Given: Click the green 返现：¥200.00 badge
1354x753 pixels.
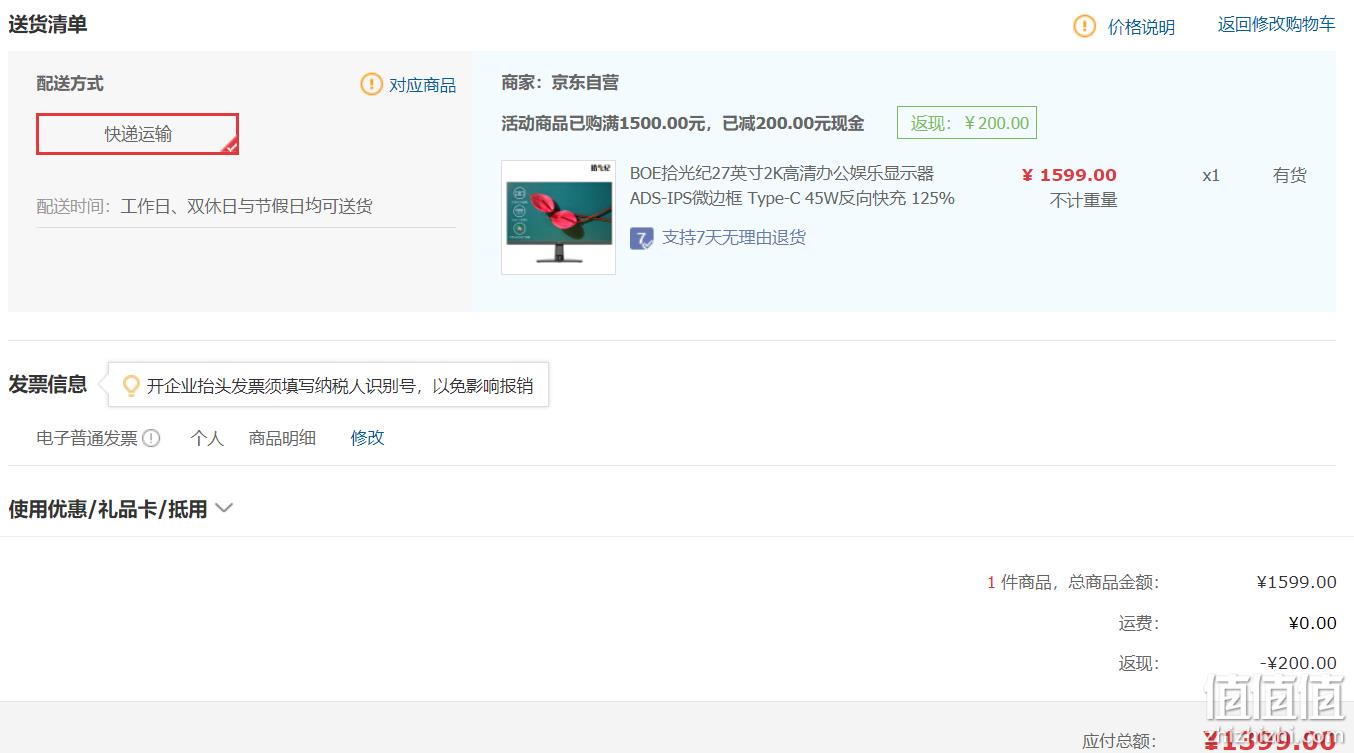Looking at the screenshot, I should click(967, 123).
